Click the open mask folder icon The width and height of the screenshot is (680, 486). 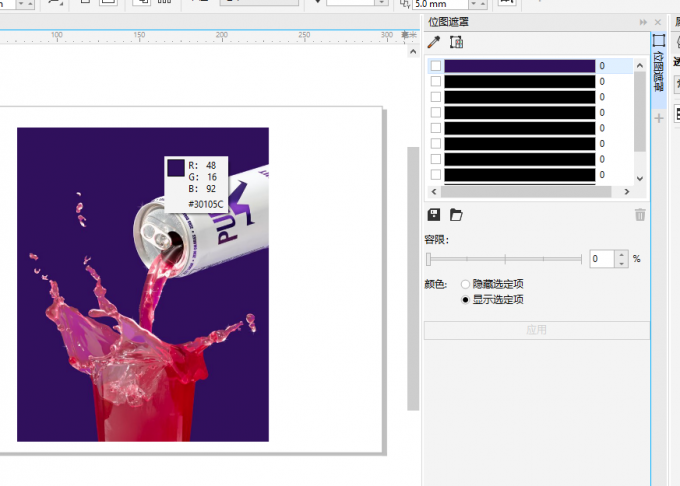[456, 215]
